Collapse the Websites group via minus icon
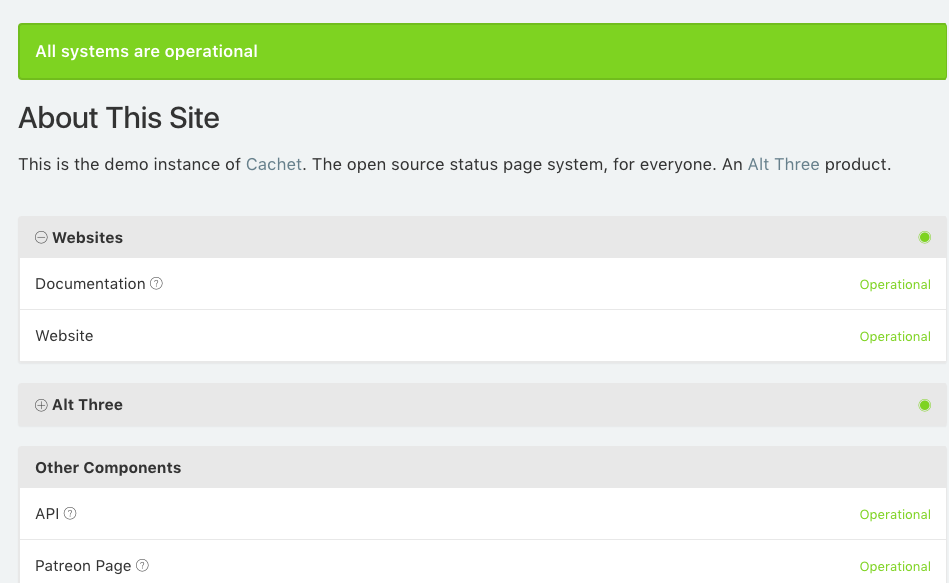The image size is (949, 583). click(x=41, y=238)
